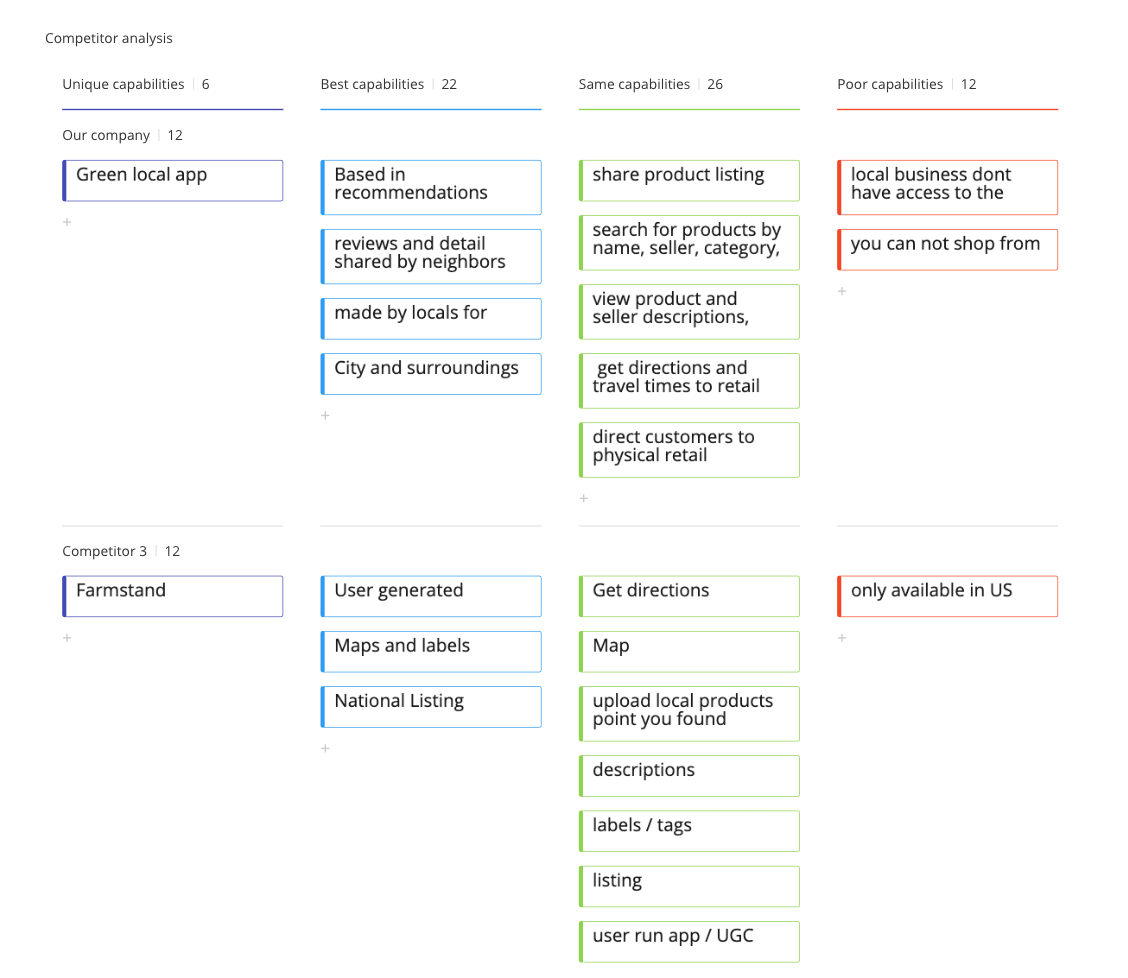Open the share product listing card
This screenshot has height=978, width=1128.
pyautogui.click(x=689, y=181)
